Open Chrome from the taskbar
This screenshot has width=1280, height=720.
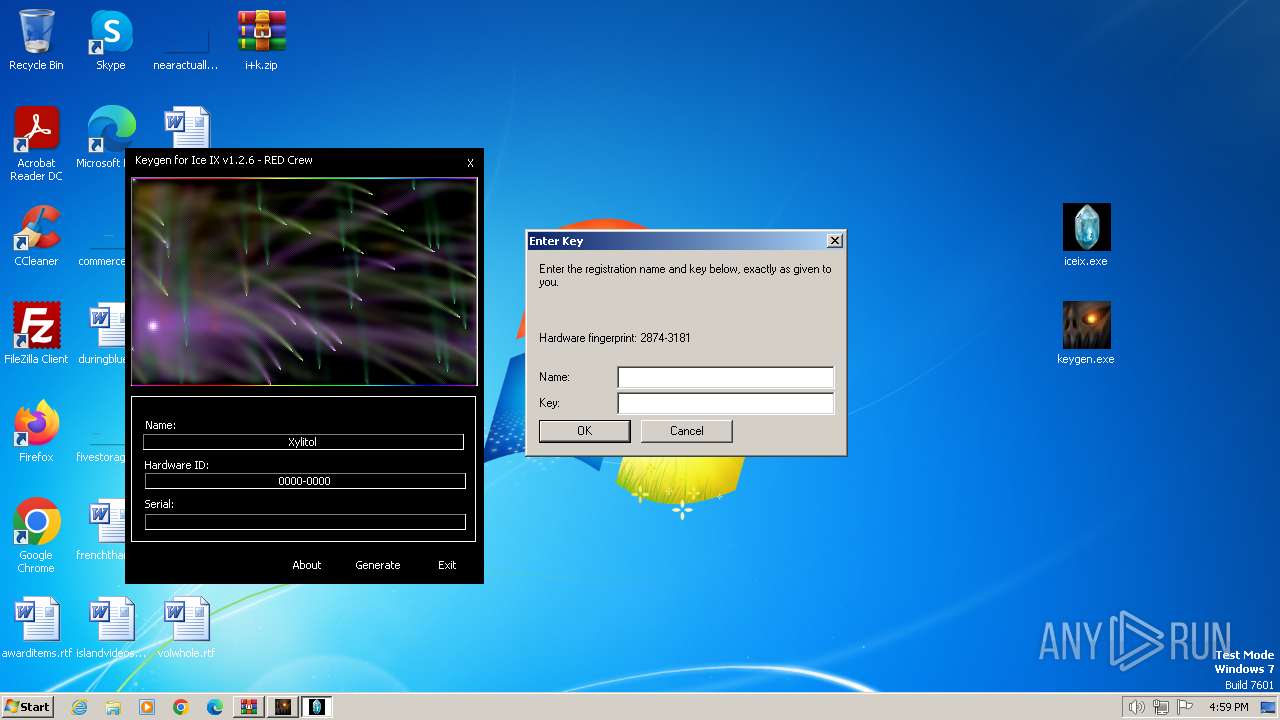(181, 707)
